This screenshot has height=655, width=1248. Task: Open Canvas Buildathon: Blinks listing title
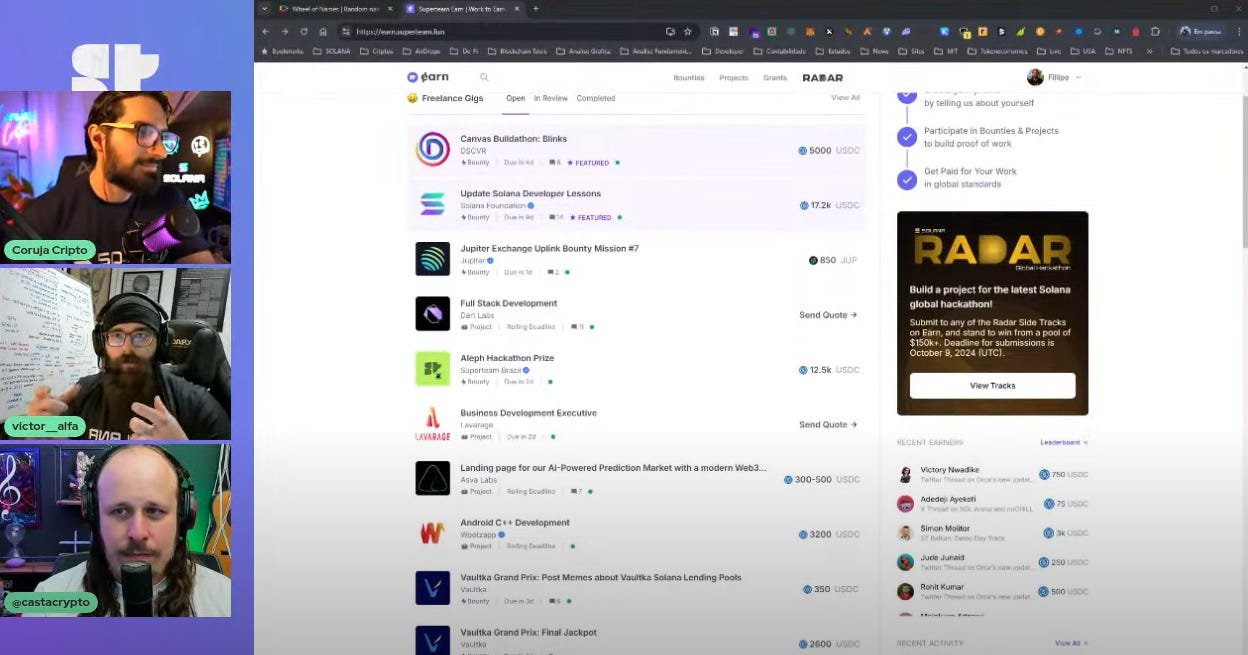pos(514,139)
